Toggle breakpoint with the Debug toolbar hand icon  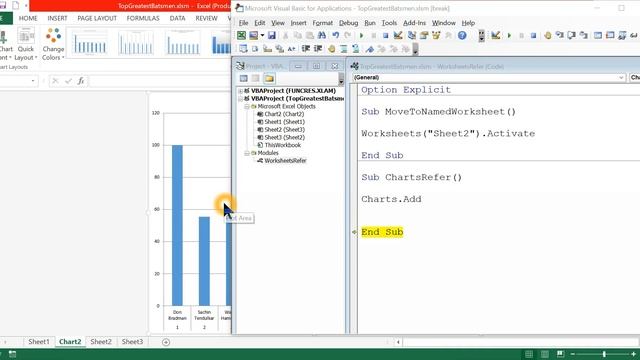coord(548,36)
